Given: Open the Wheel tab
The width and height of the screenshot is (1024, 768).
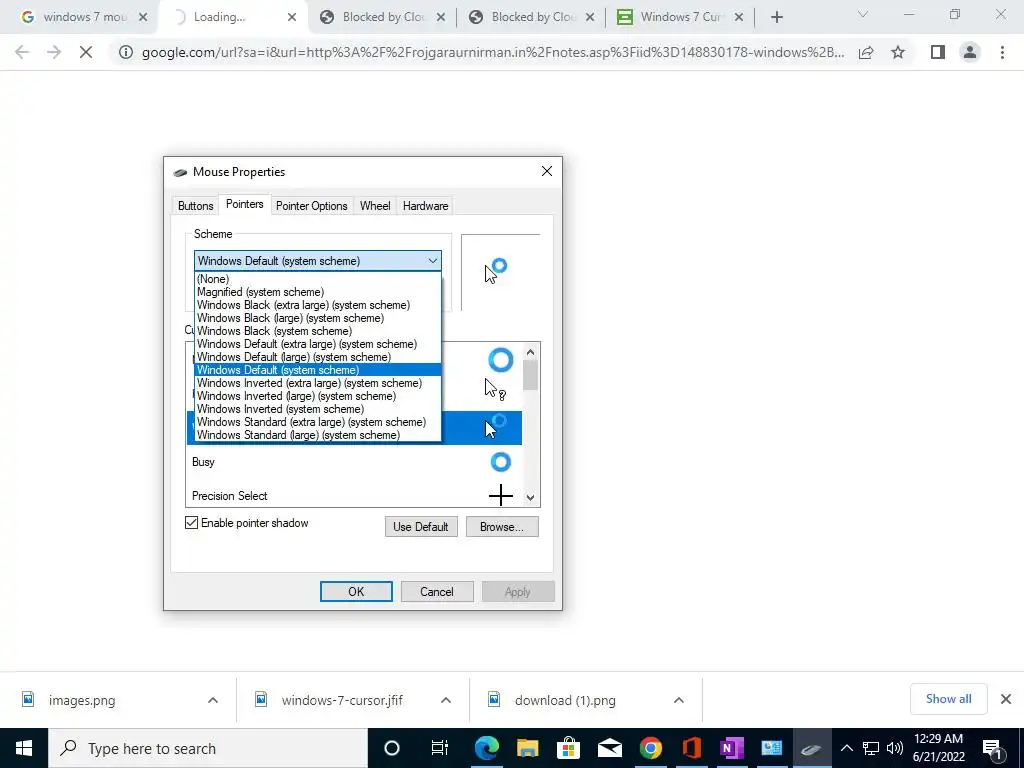Looking at the screenshot, I should (375, 206).
